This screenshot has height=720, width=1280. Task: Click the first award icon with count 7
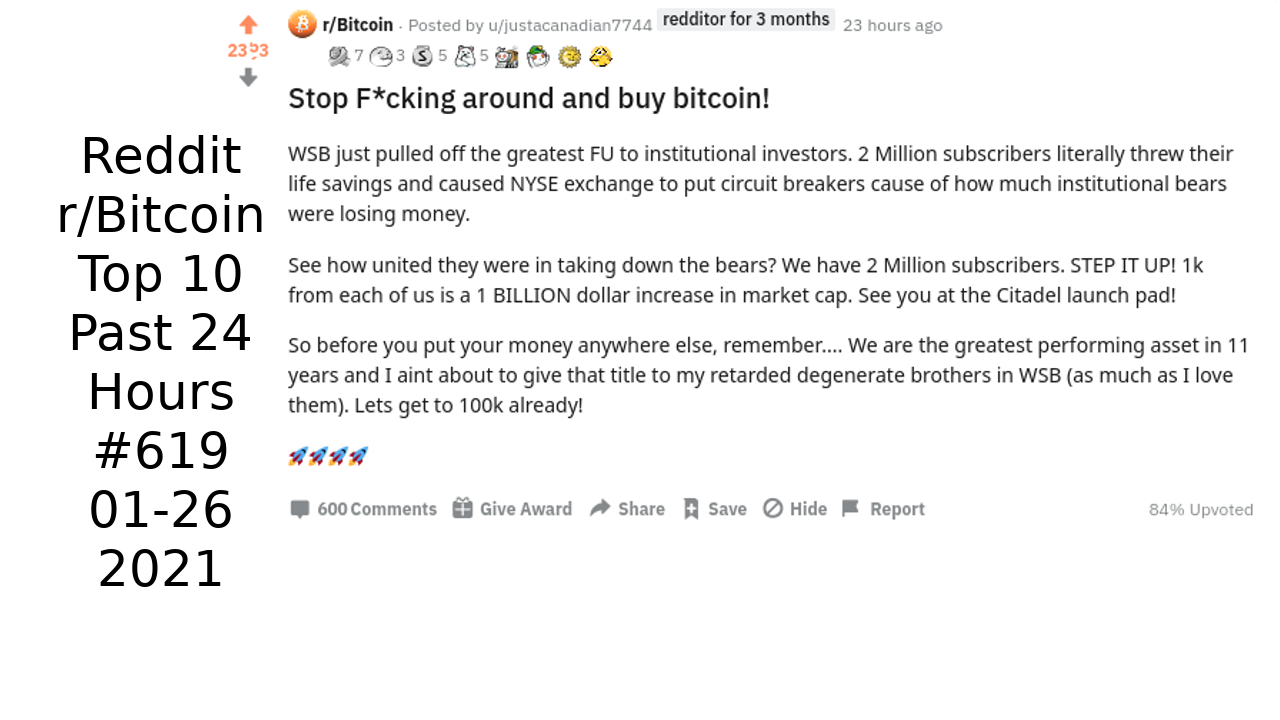pyautogui.click(x=339, y=57)
